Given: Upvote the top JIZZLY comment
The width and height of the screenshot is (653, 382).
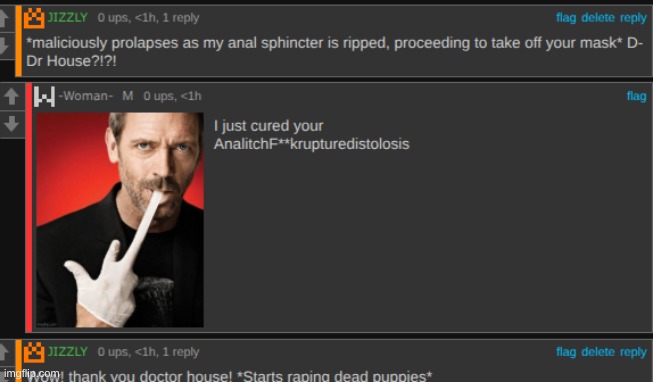Looking at the screenshot, I should point(4,18).
